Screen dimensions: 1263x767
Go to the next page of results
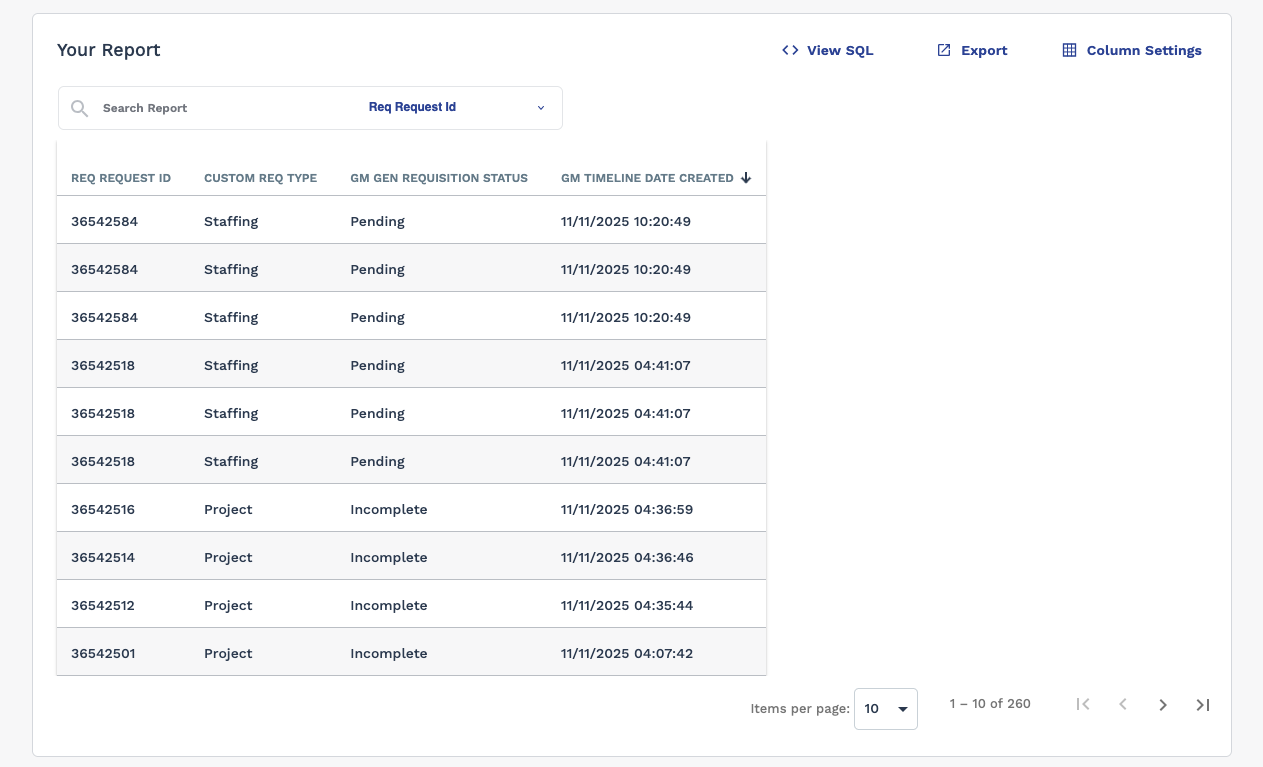click(1162, 705)
